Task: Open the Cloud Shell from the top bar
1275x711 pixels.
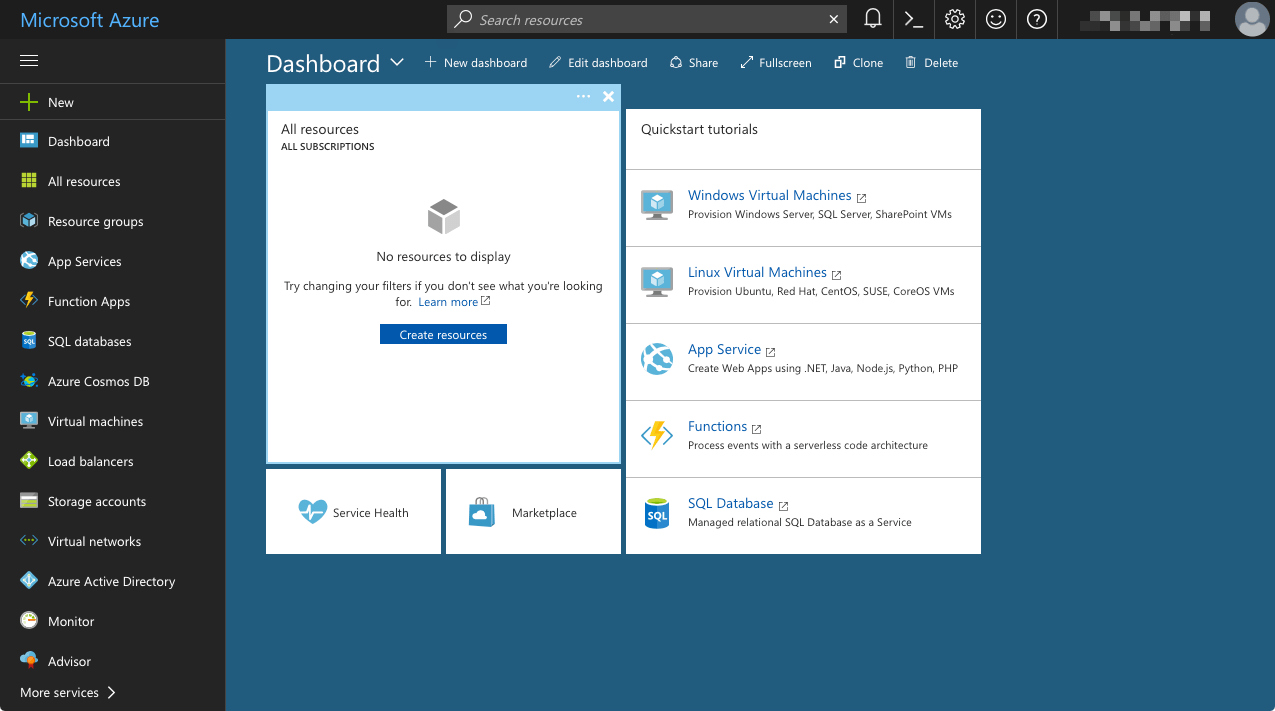Action: [x=912, y=19]
